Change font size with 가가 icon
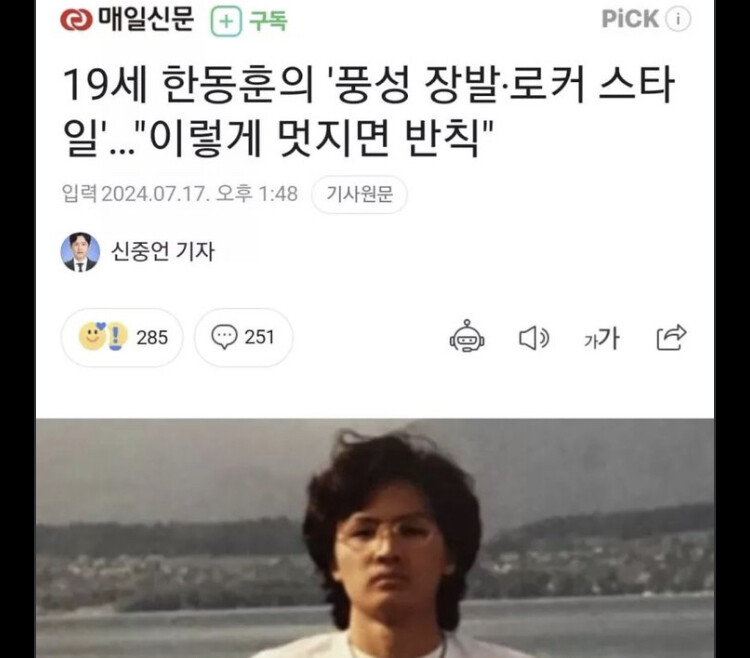The image size is (750, 658). point(601,338)
